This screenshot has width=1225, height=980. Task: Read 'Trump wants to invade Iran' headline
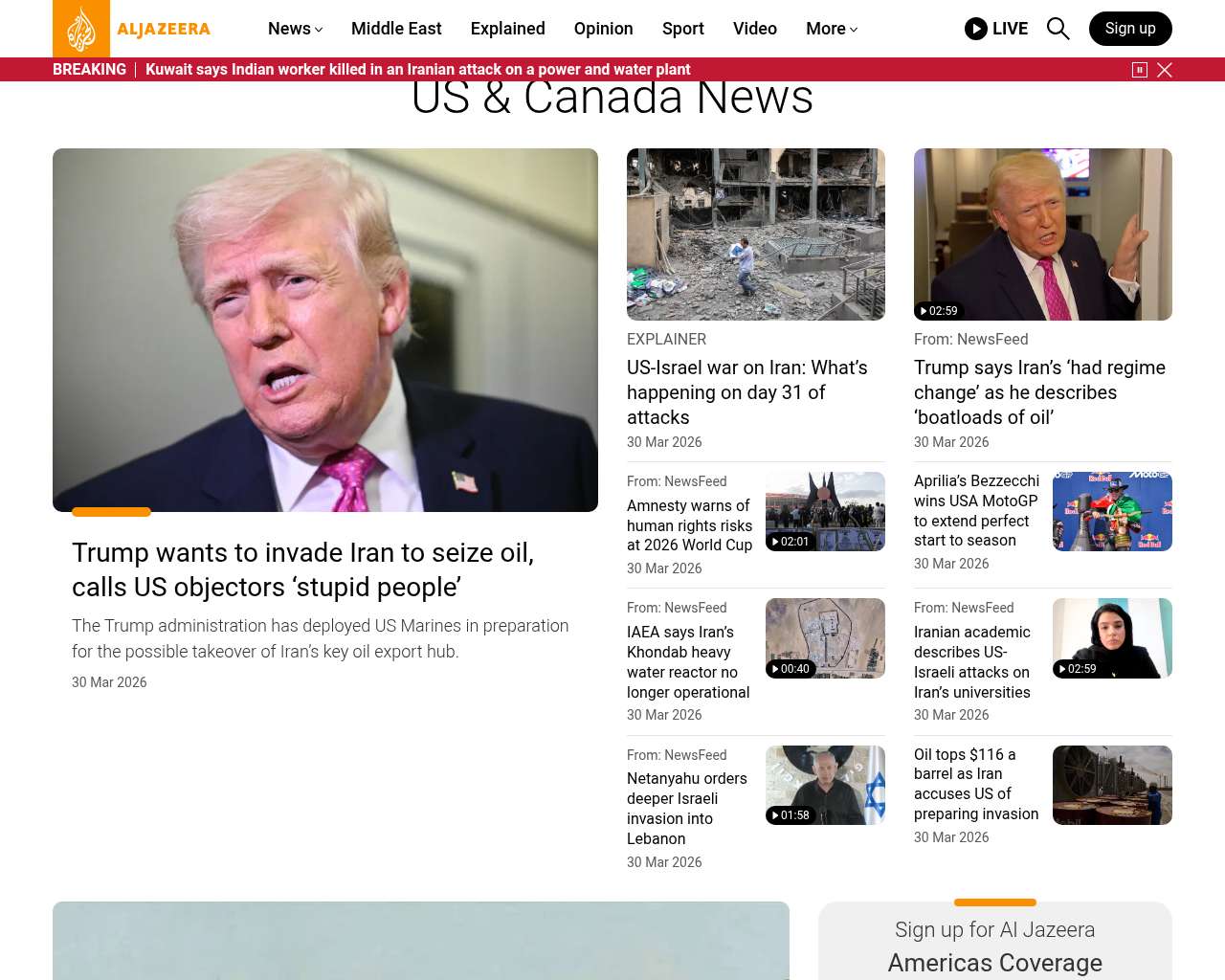pos(303,569)
